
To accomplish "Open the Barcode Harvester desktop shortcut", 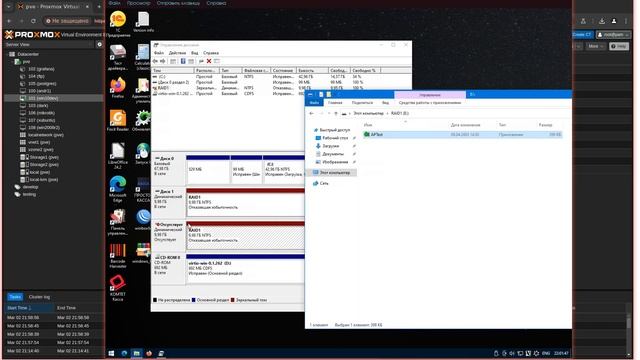I will tap(118, 256).
